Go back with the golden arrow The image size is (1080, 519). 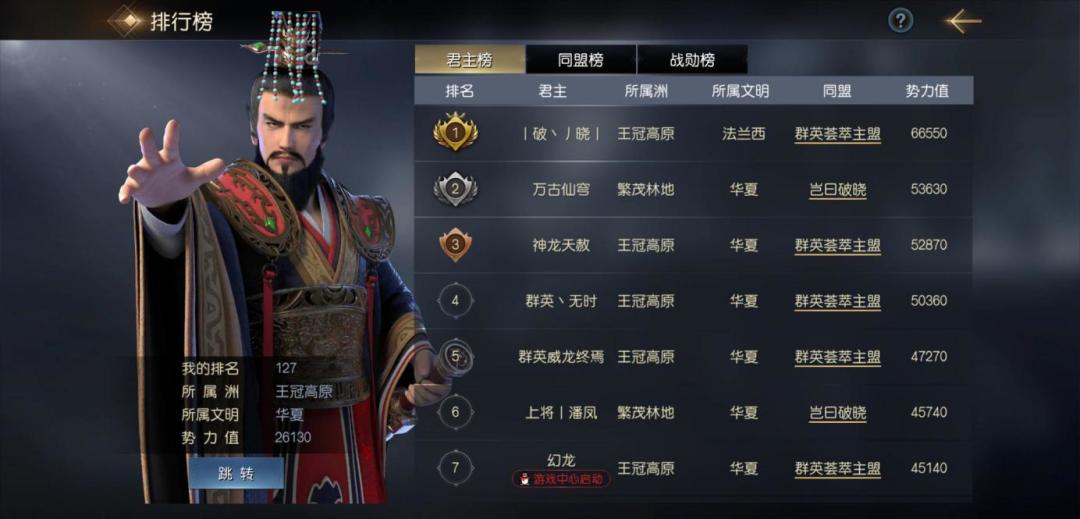(964, 21)
